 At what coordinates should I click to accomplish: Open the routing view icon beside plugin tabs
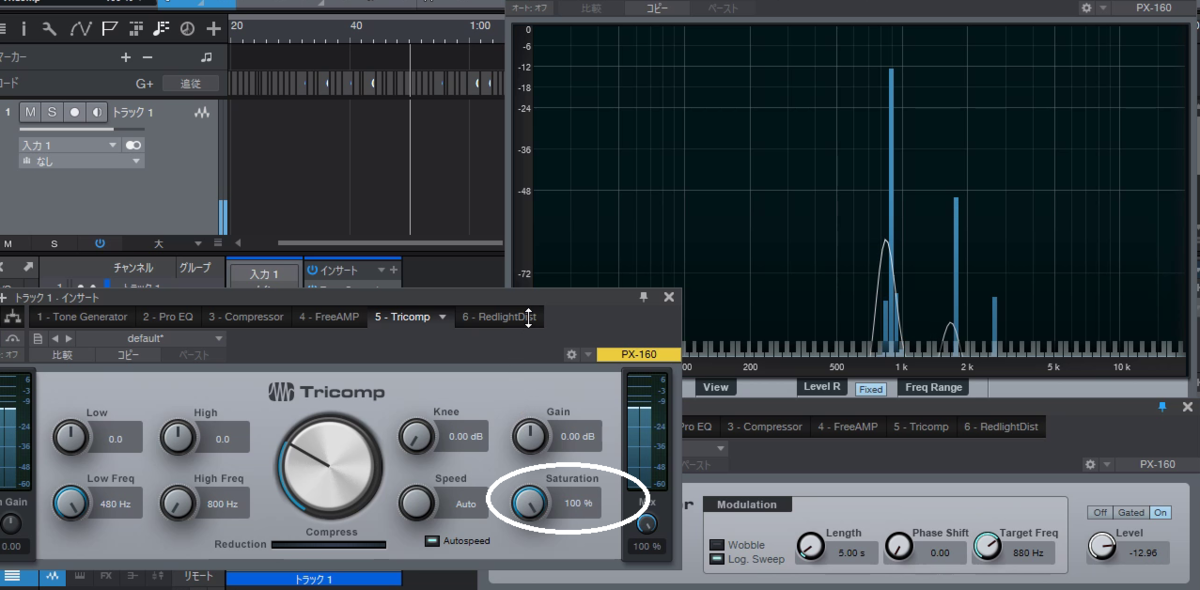coord(12,317)
